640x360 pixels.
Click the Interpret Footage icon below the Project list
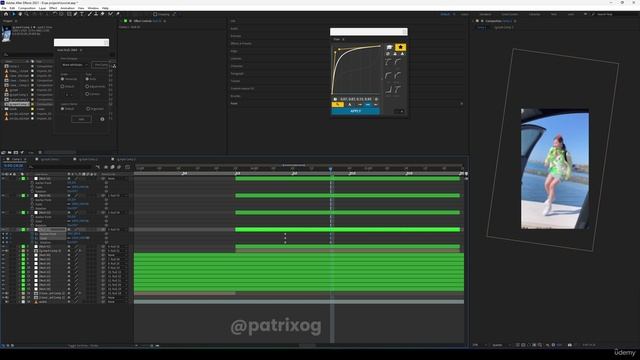click(x=3, y=152)
